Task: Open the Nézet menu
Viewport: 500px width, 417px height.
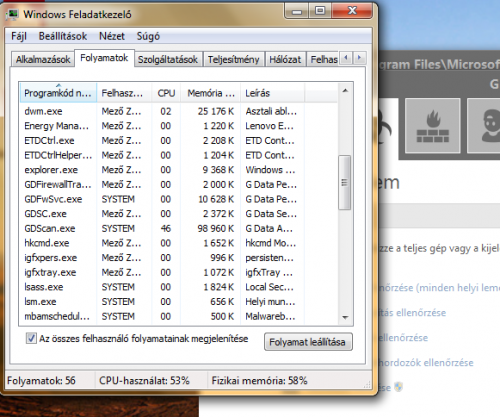Action: pos(112,36)
